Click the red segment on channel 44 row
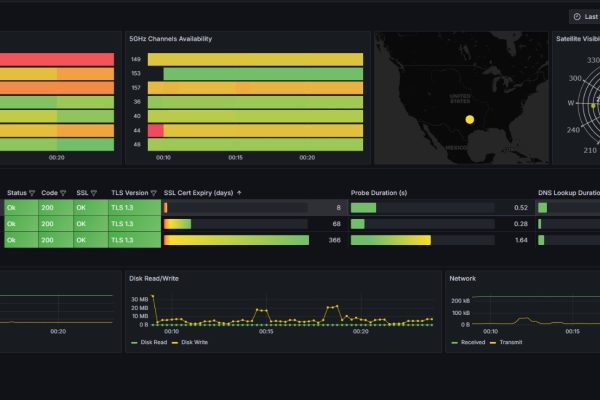 click(x=155, y=131)
